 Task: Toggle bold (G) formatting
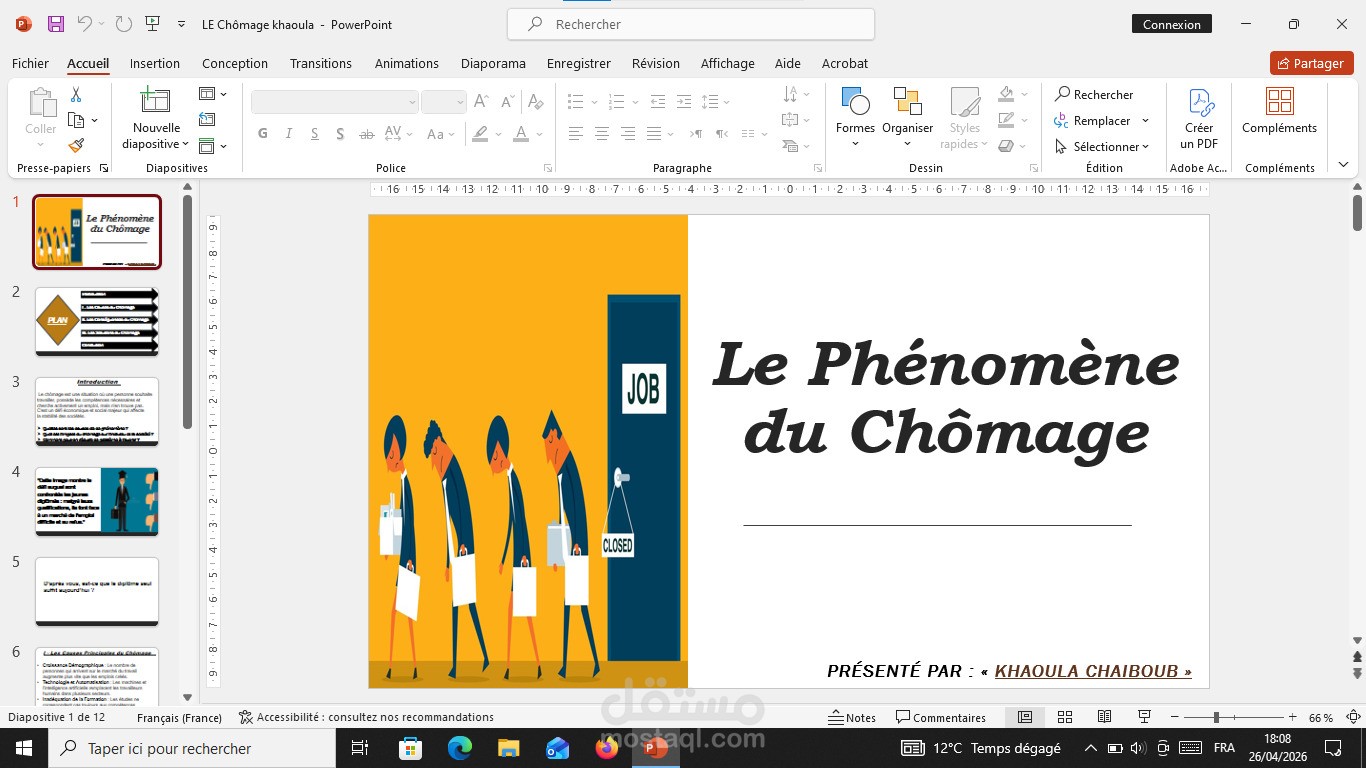click(x=263, y=133)
